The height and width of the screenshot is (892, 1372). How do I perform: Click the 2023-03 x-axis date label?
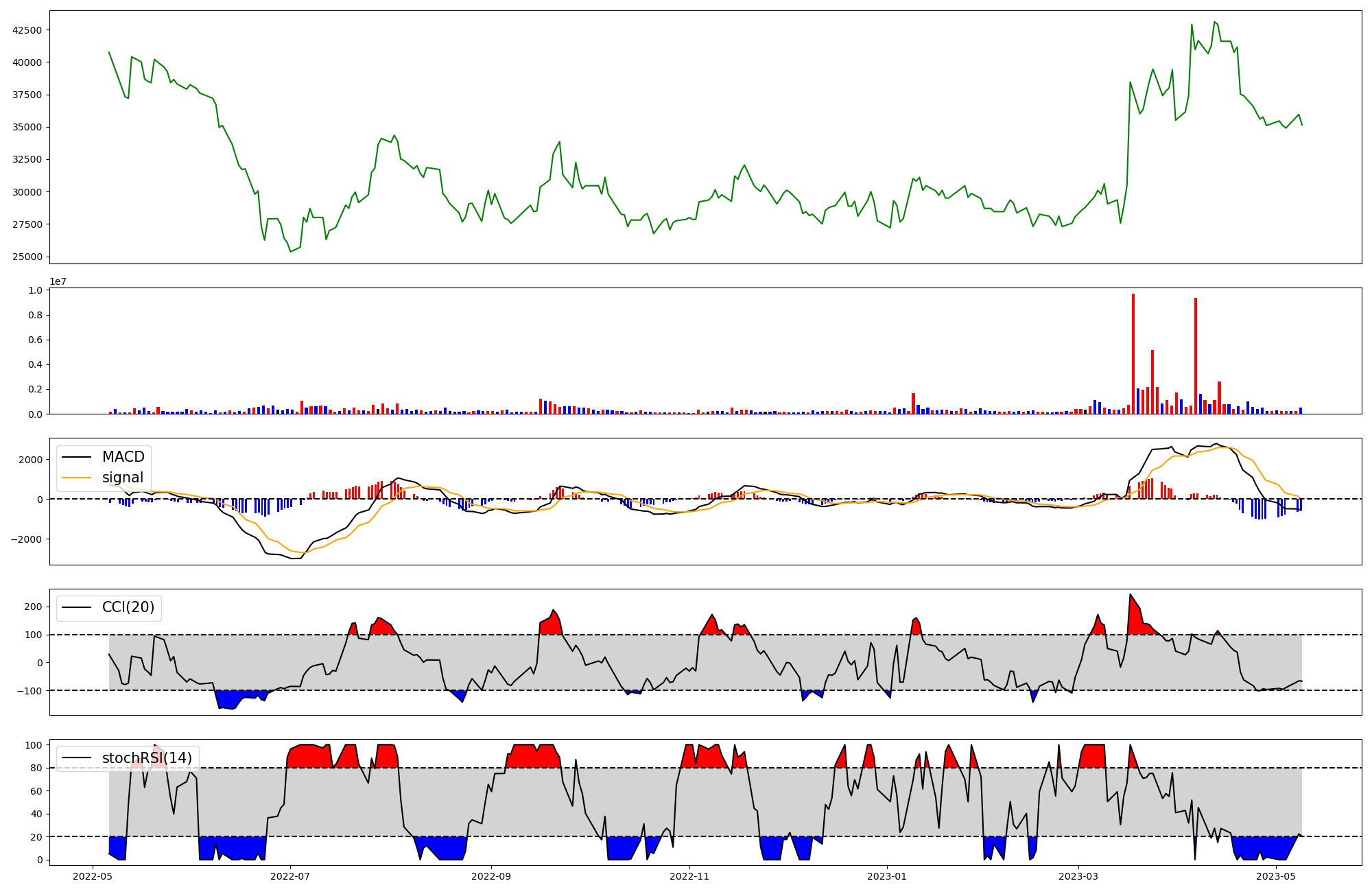pyautogui.click(x=1078, y=876)
